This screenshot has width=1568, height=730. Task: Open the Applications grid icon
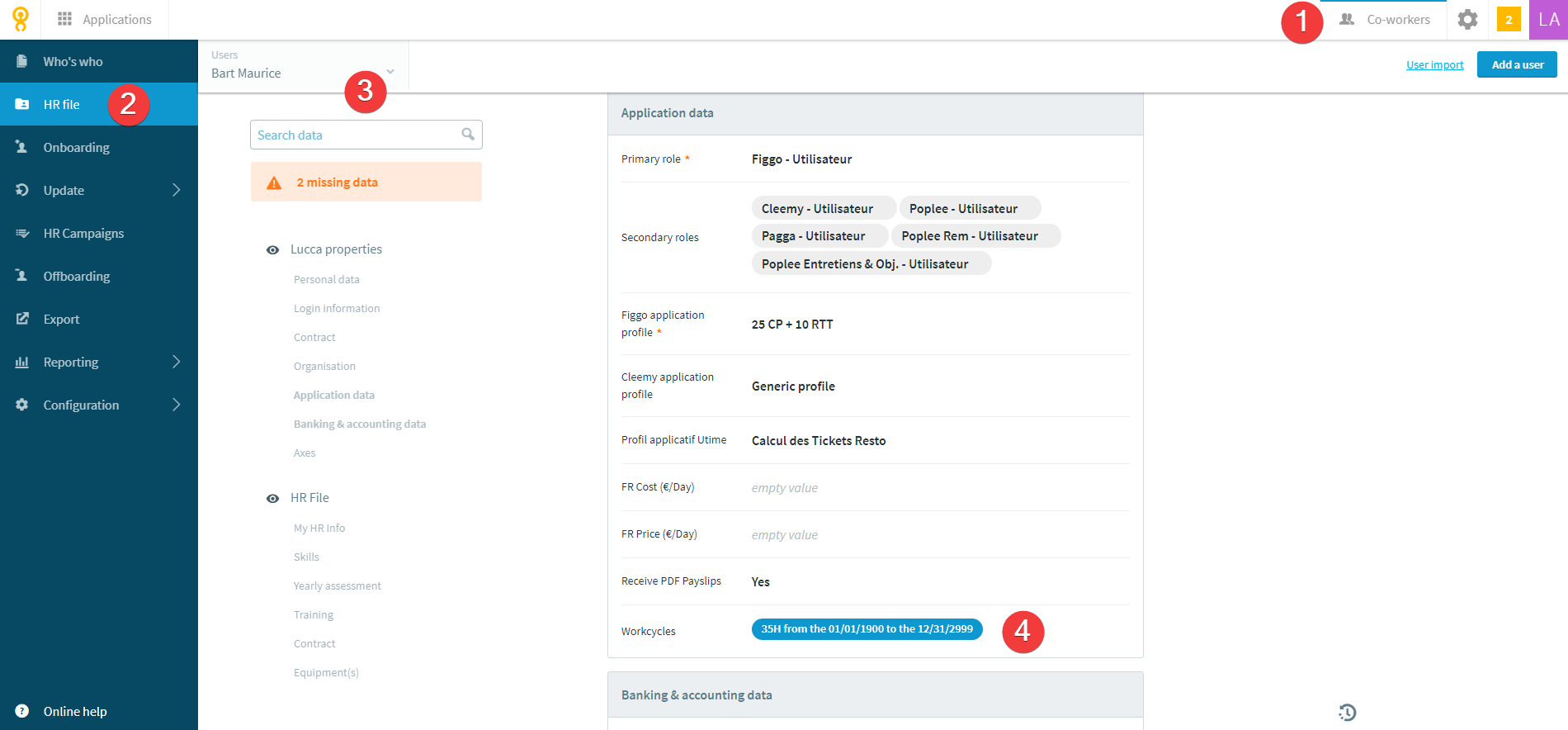click(x=64, y=19)
